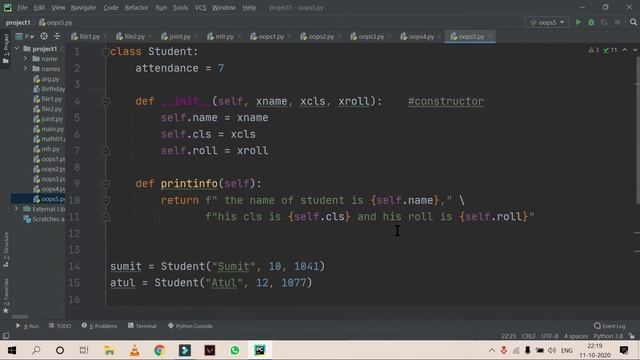Open the Project view selector dropdown

[x=24, y=36]
